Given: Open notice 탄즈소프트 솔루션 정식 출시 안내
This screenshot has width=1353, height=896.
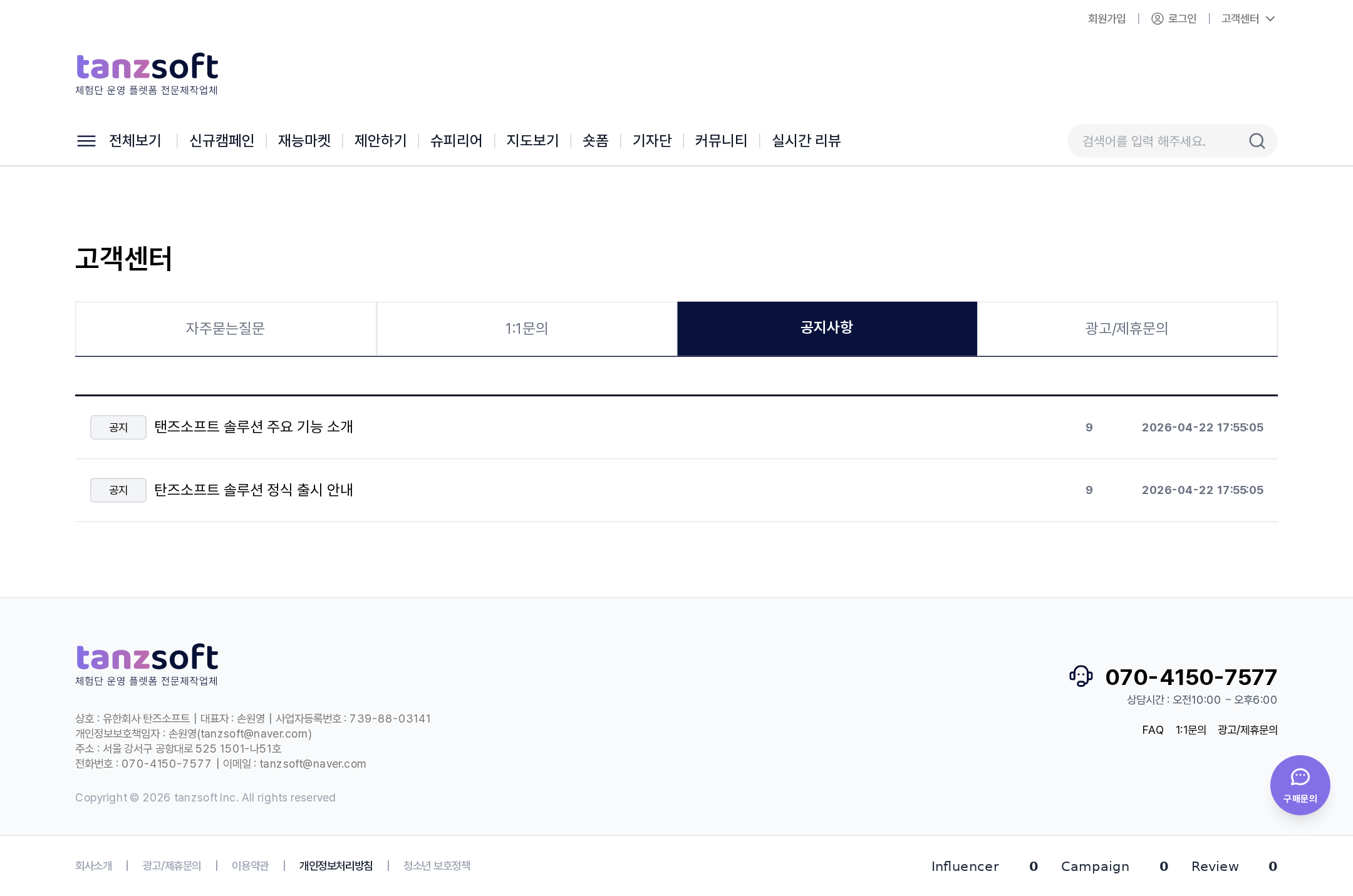Looking at the screenshot, I should click(254, 490).
